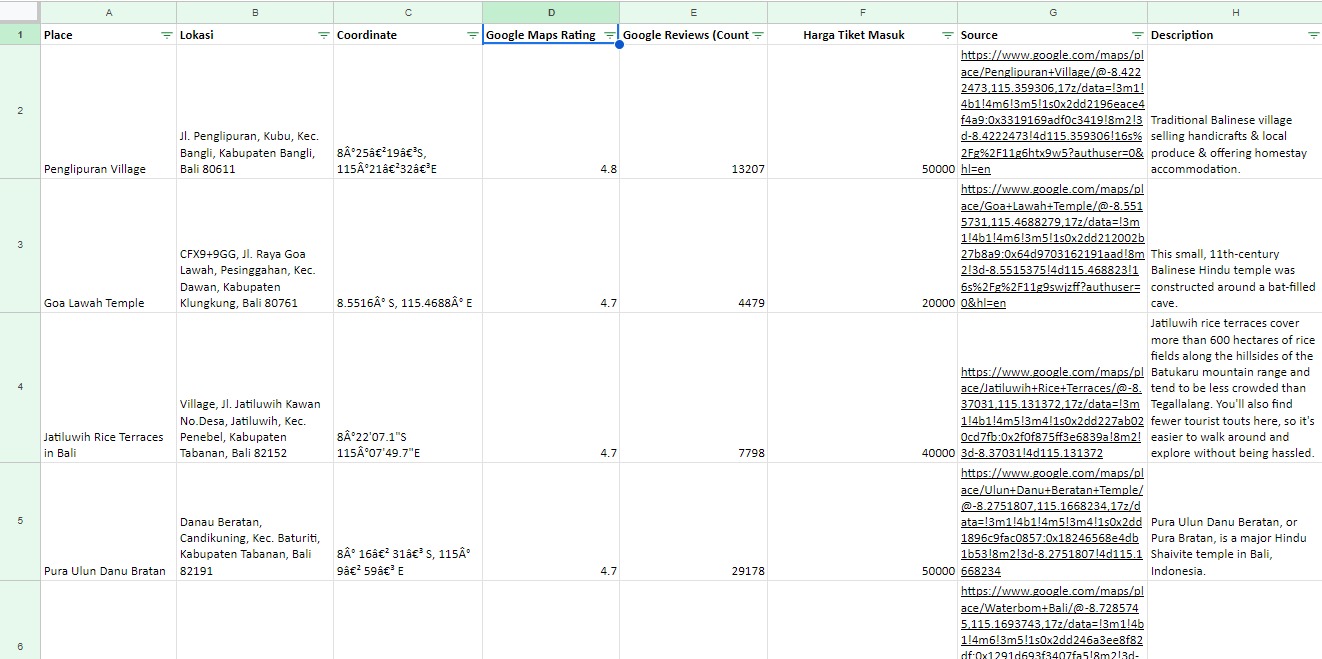Open the Goa Lawah Temple Google Maps link
Screen dimensions: 1322x659
(1052, 245)
